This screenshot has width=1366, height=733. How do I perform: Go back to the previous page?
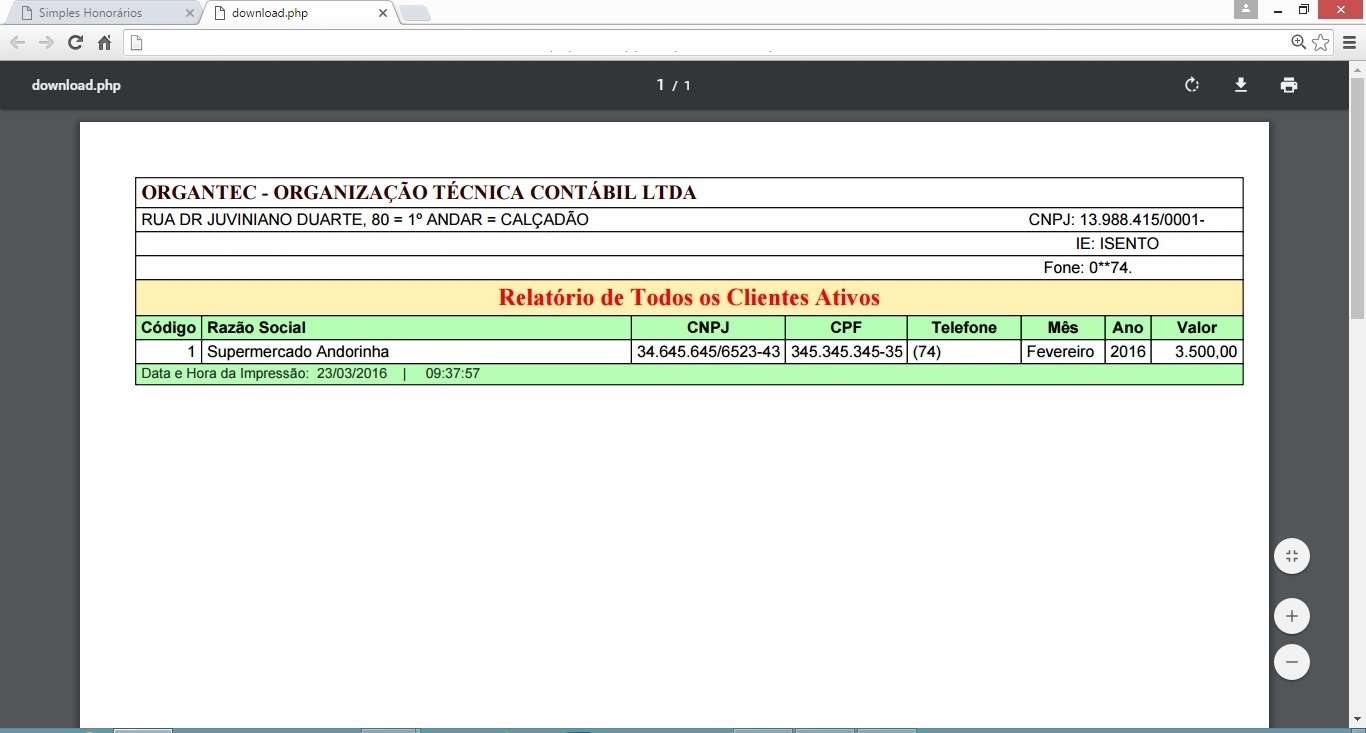(x=17, y=42)
